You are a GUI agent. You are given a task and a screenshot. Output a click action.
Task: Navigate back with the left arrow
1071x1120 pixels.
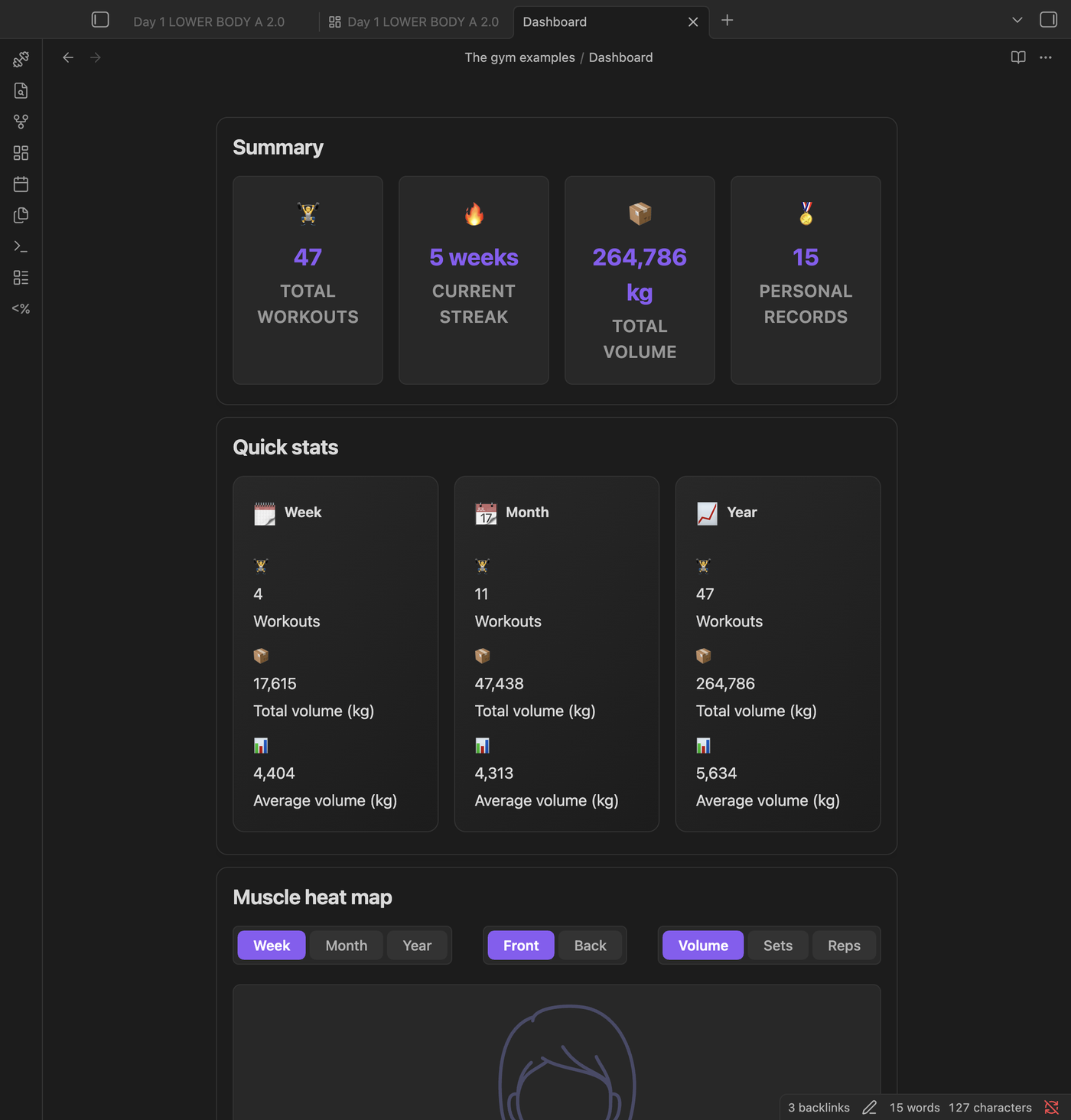tap(68, 57)
